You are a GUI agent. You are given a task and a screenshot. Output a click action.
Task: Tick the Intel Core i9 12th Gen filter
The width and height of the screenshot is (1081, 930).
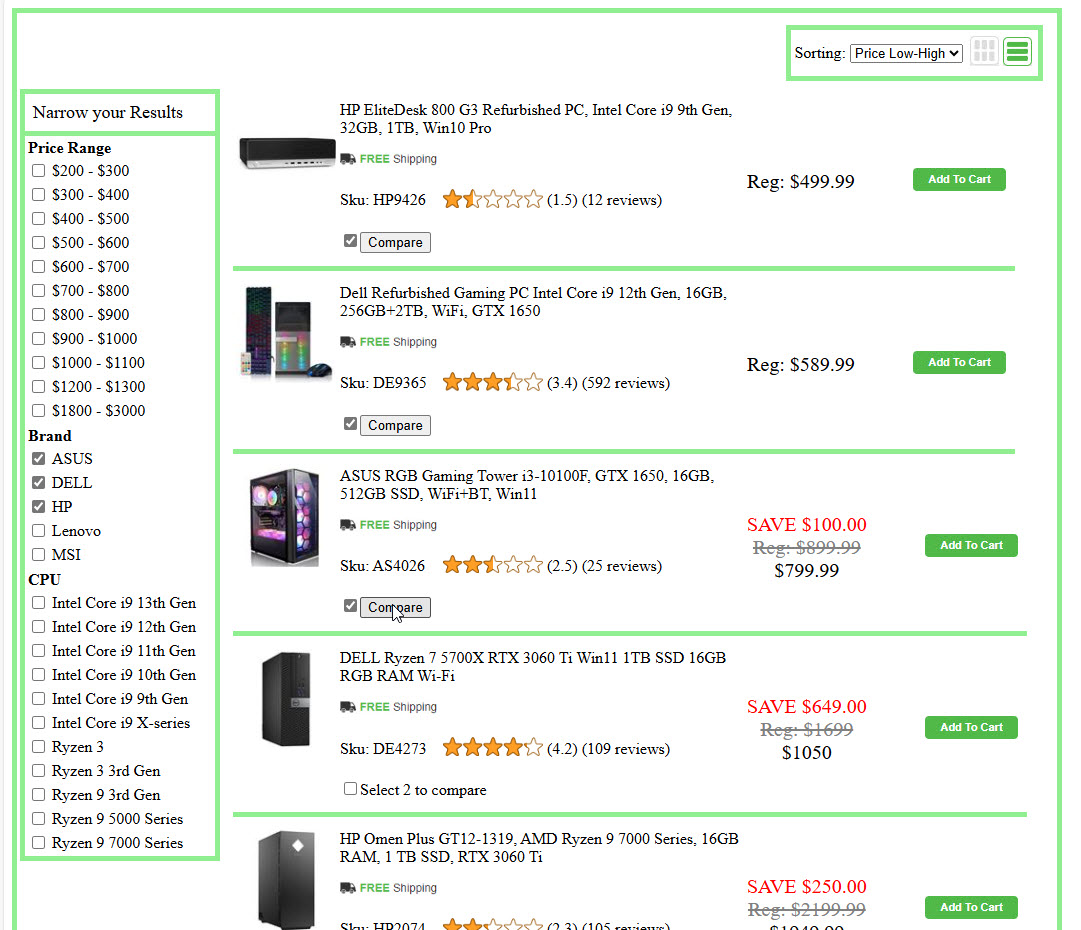pyautogui.click(x=39, y=627)
